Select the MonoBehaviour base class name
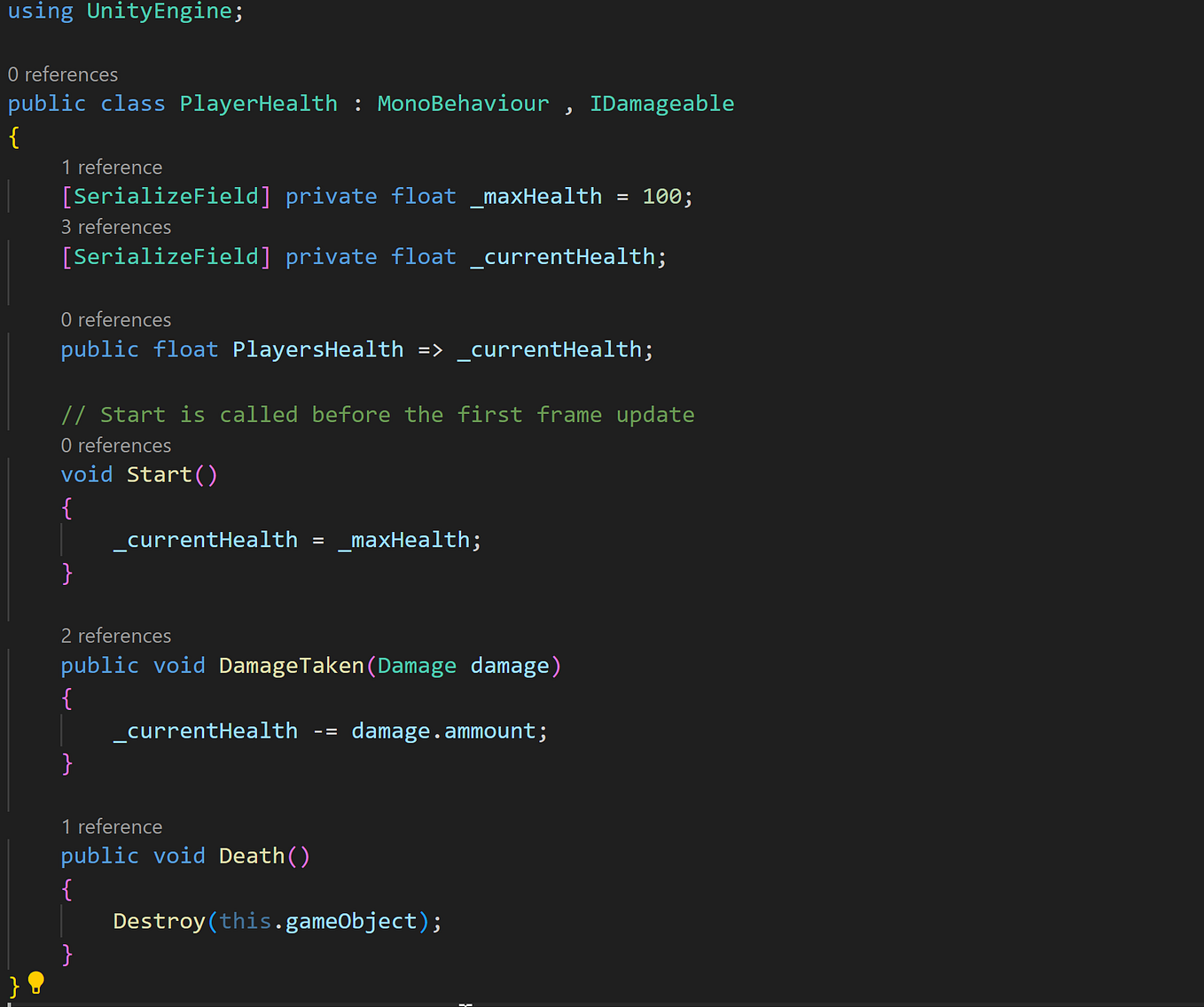Screen dimensions: 1204x1007 pyautogui.click(x=463, y=103)
